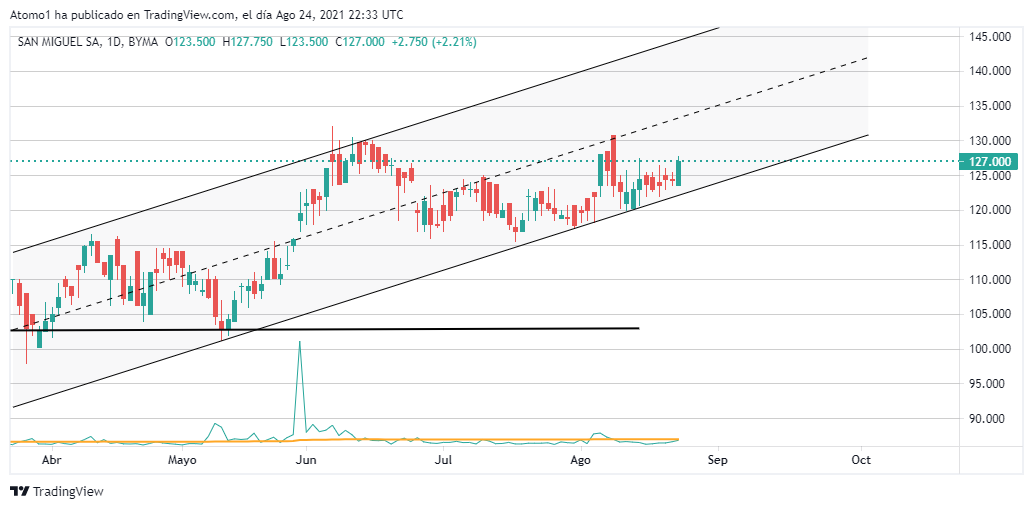Select the 127.000 current price label

[989, 161]
